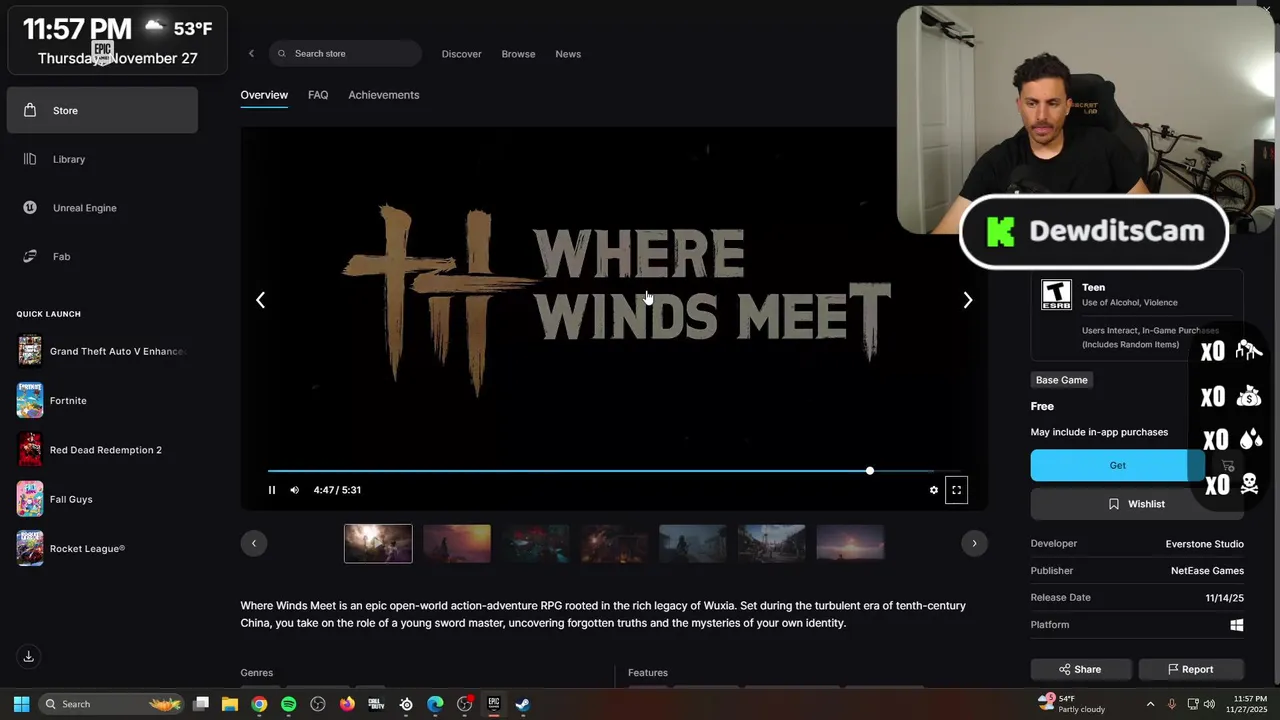Click the ESRB Teen rating badge
Screen dimensions: 1280x720
pyautogui.click(x=1056, y=295)
